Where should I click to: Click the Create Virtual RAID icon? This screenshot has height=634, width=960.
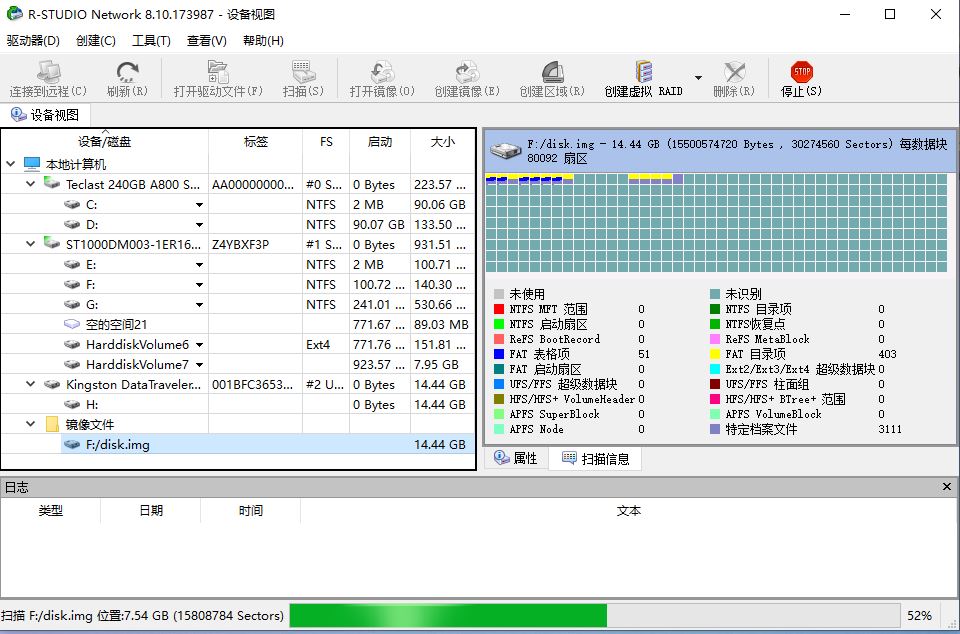pyautogui.click(x=643, y=73)
